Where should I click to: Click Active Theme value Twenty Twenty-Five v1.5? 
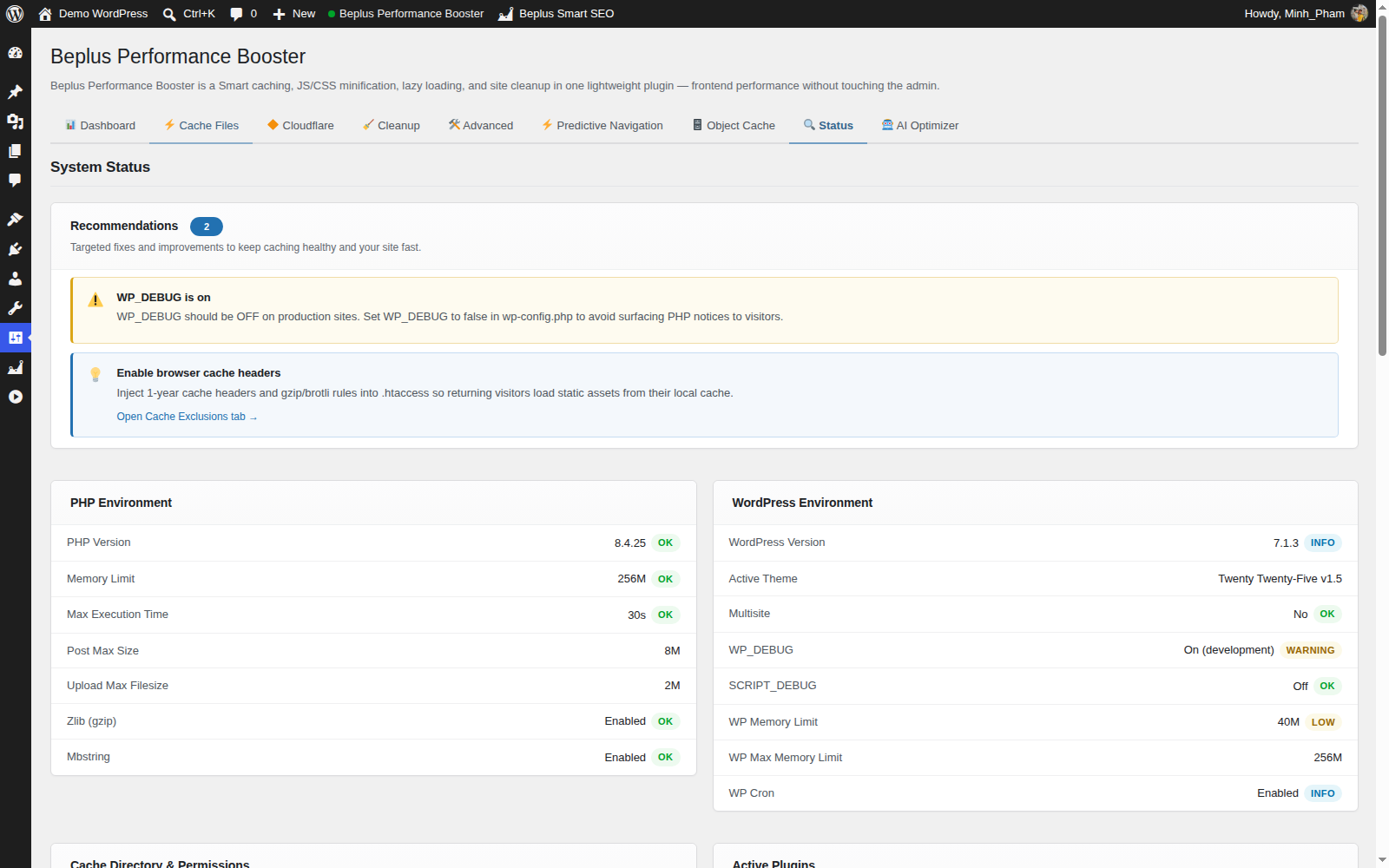click(1280, 579)
